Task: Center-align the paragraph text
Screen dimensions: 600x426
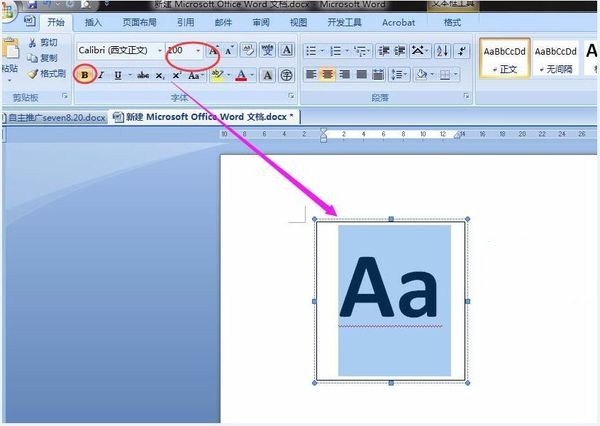Action: tap(327, 75)
